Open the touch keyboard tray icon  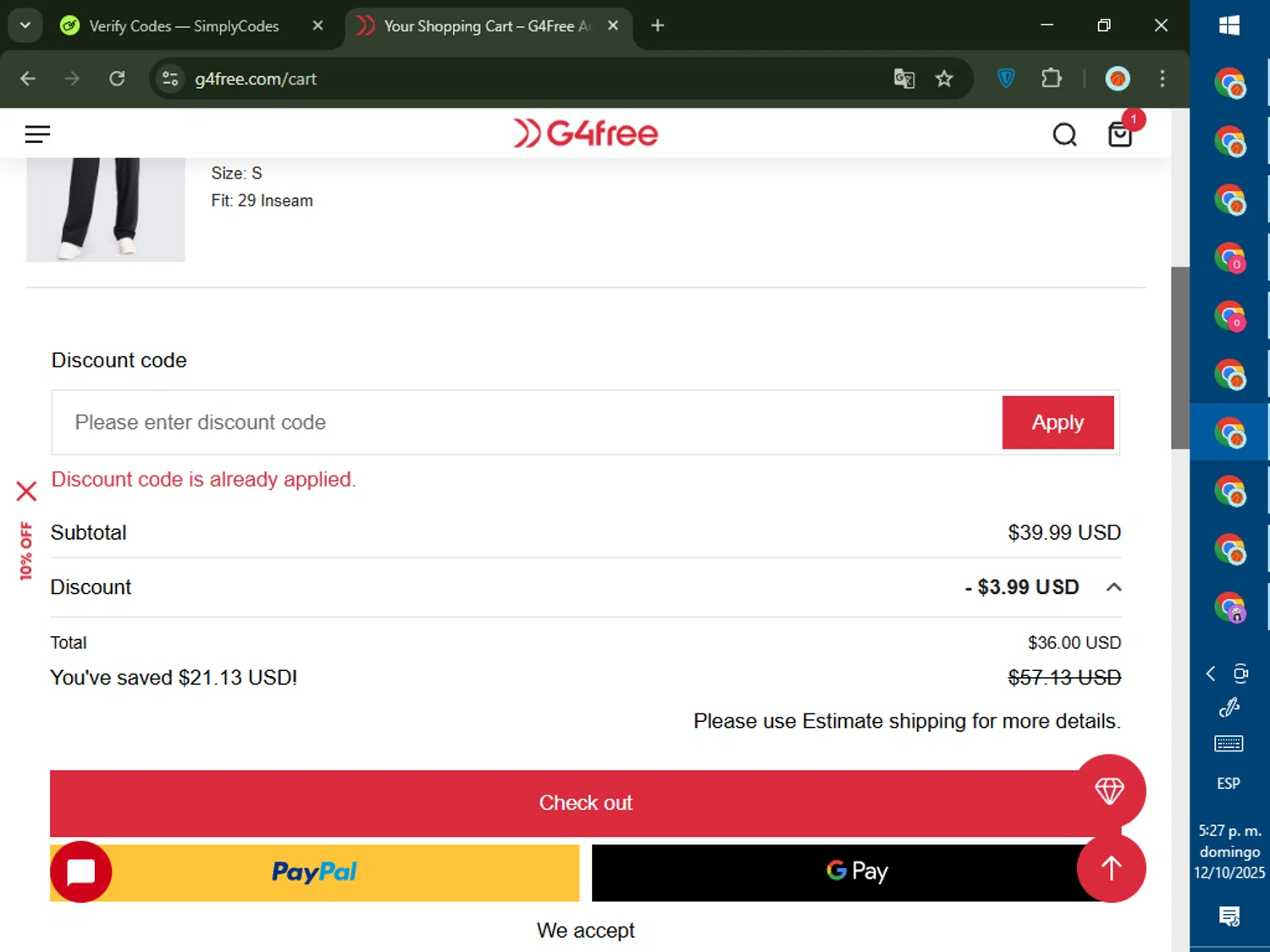tap(1229, 744)
